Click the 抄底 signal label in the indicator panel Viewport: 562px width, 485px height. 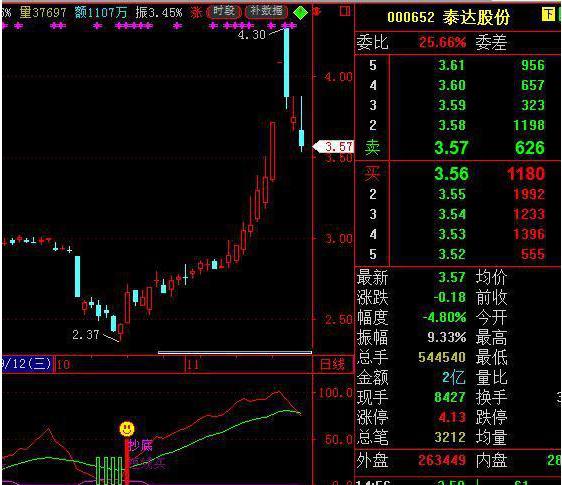click(x=140, y=445)
